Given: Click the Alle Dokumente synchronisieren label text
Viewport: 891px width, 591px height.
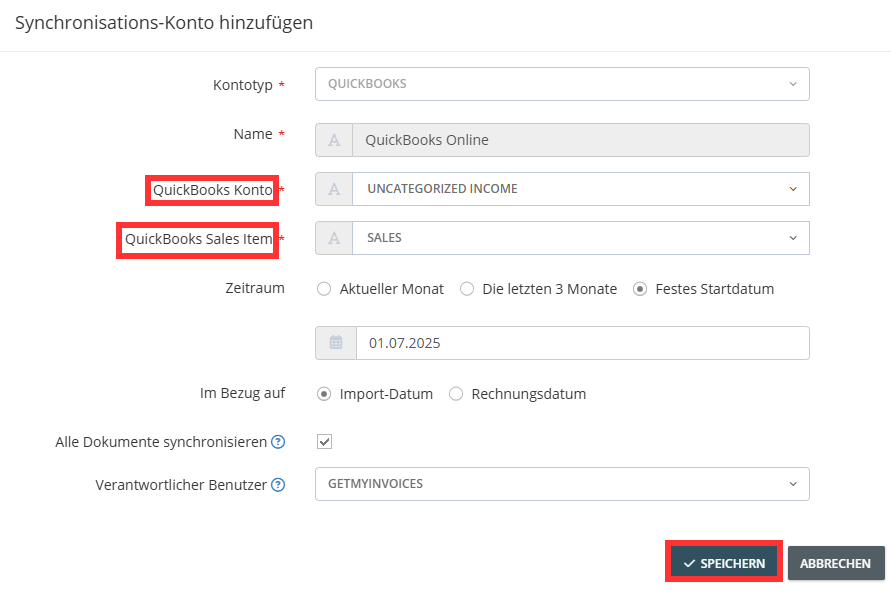Looking at the screenshot, I should click(x=161, y=442).
